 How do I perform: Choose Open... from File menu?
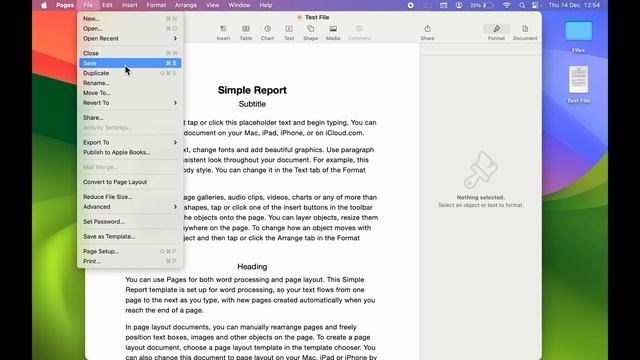tap(130, 29)
